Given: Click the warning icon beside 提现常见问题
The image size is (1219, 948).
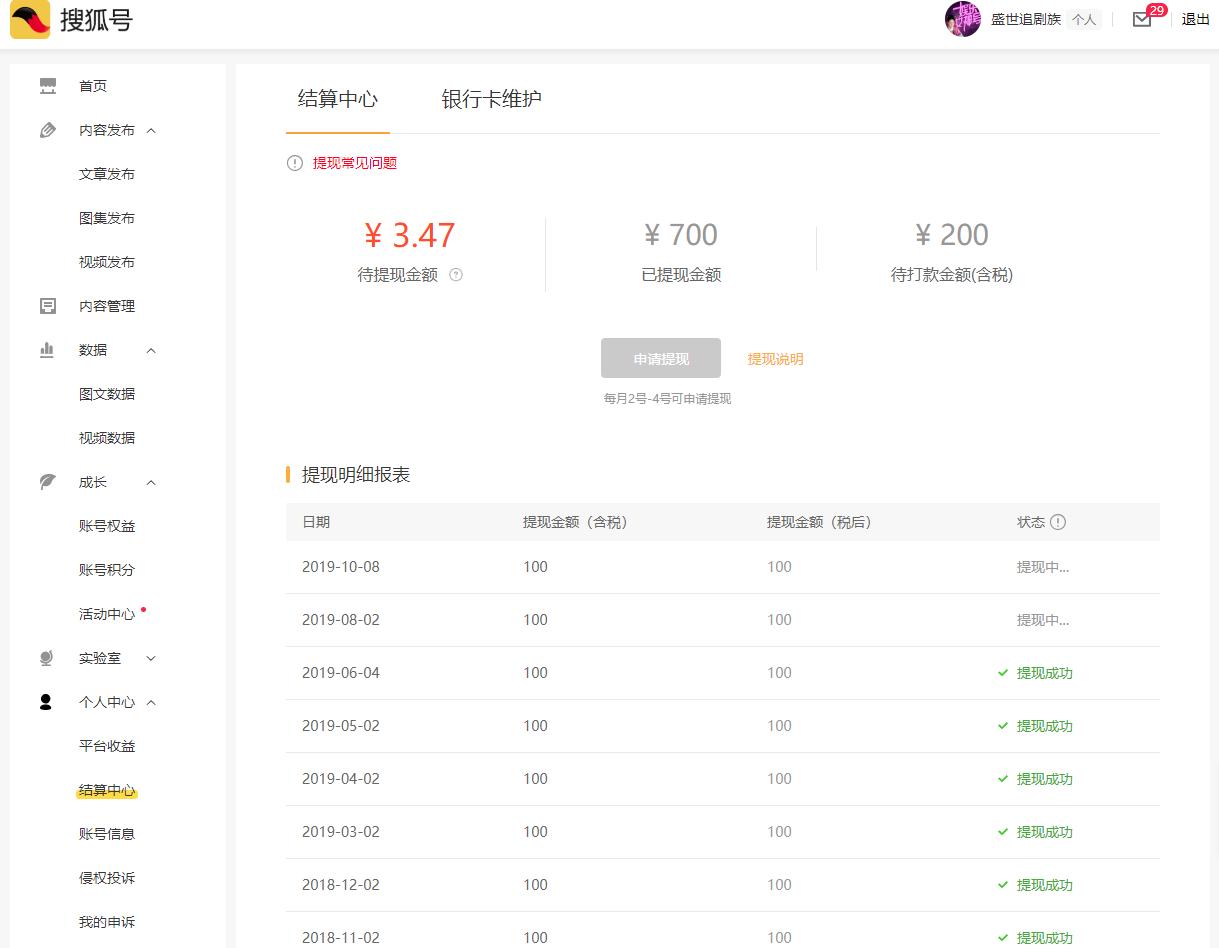Looking at the screenshot, I should tap(295, 163).
